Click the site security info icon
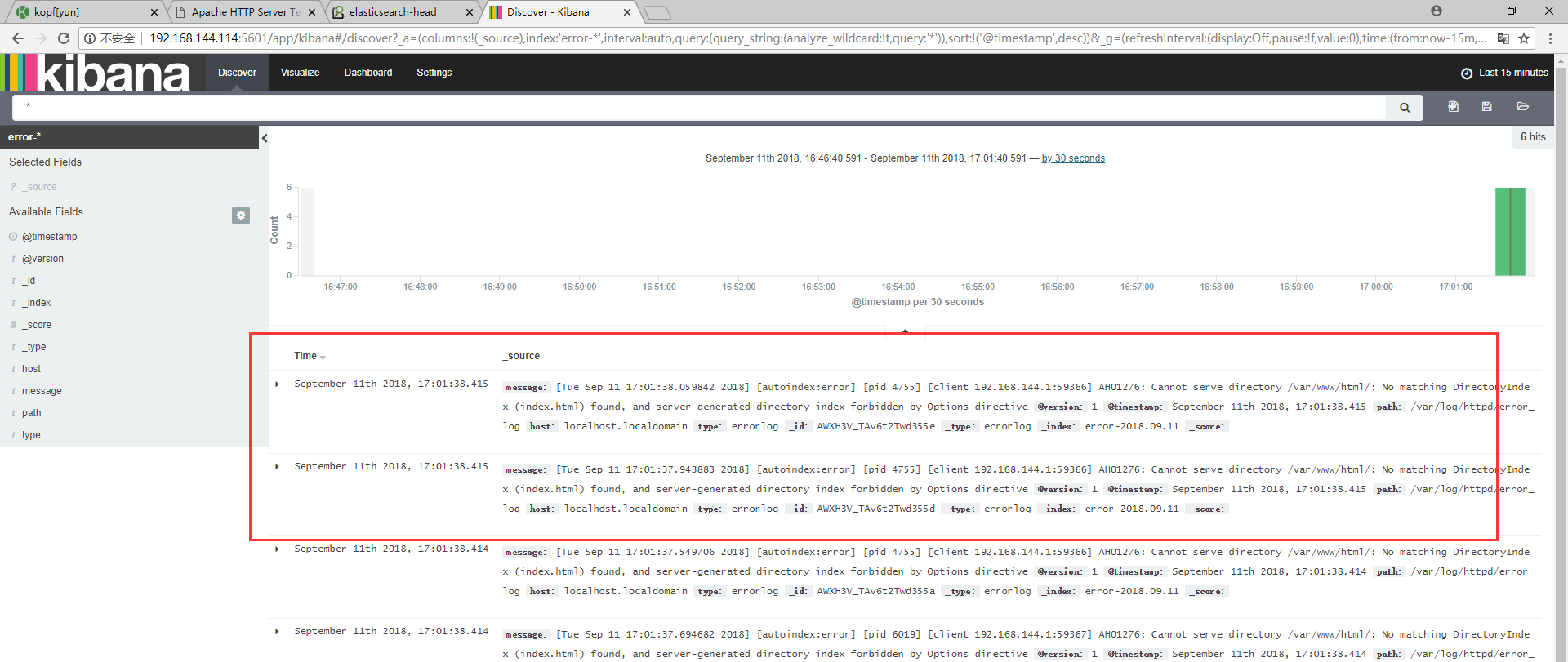The height and width of the screenshot is (662, 1568). 90,38
